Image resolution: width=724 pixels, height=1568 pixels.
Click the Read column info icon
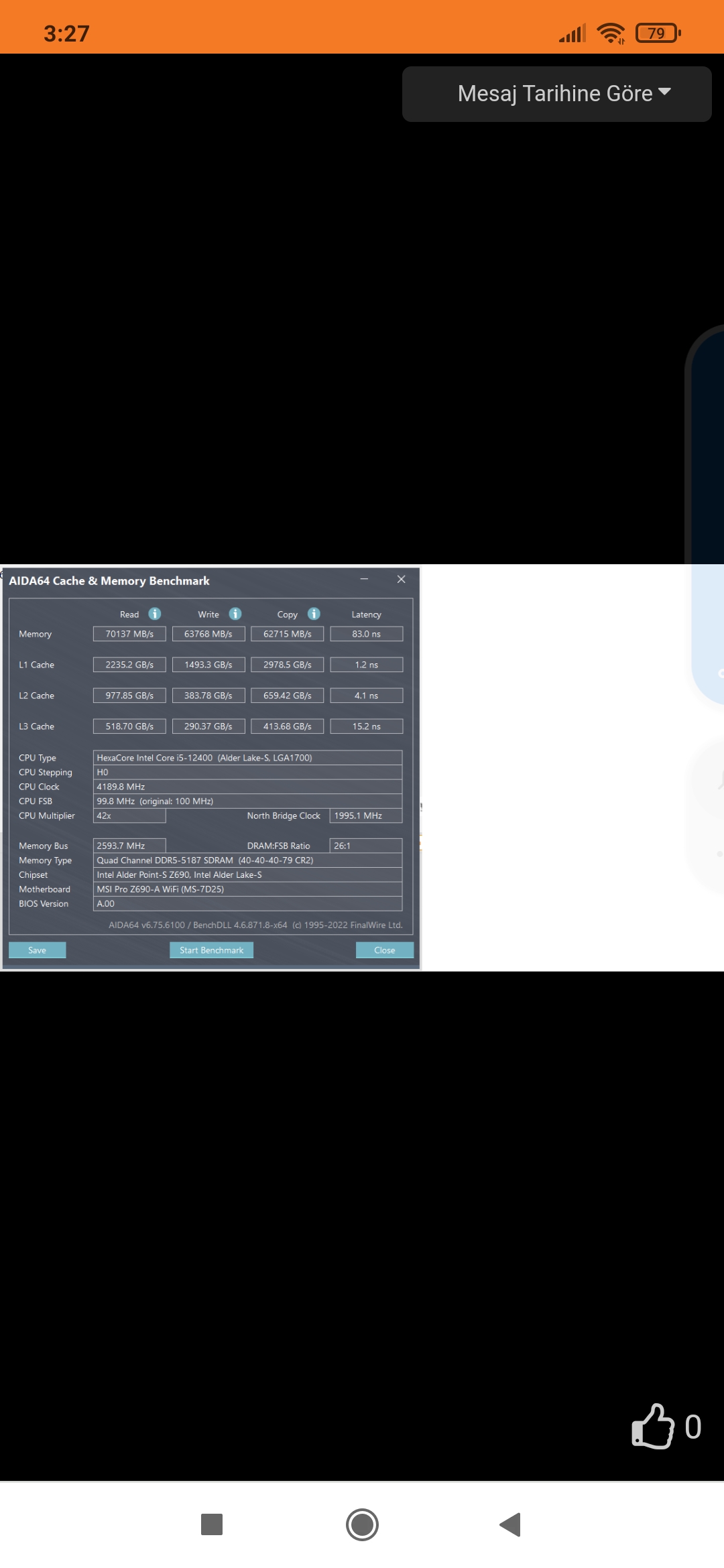pos(155,614)
